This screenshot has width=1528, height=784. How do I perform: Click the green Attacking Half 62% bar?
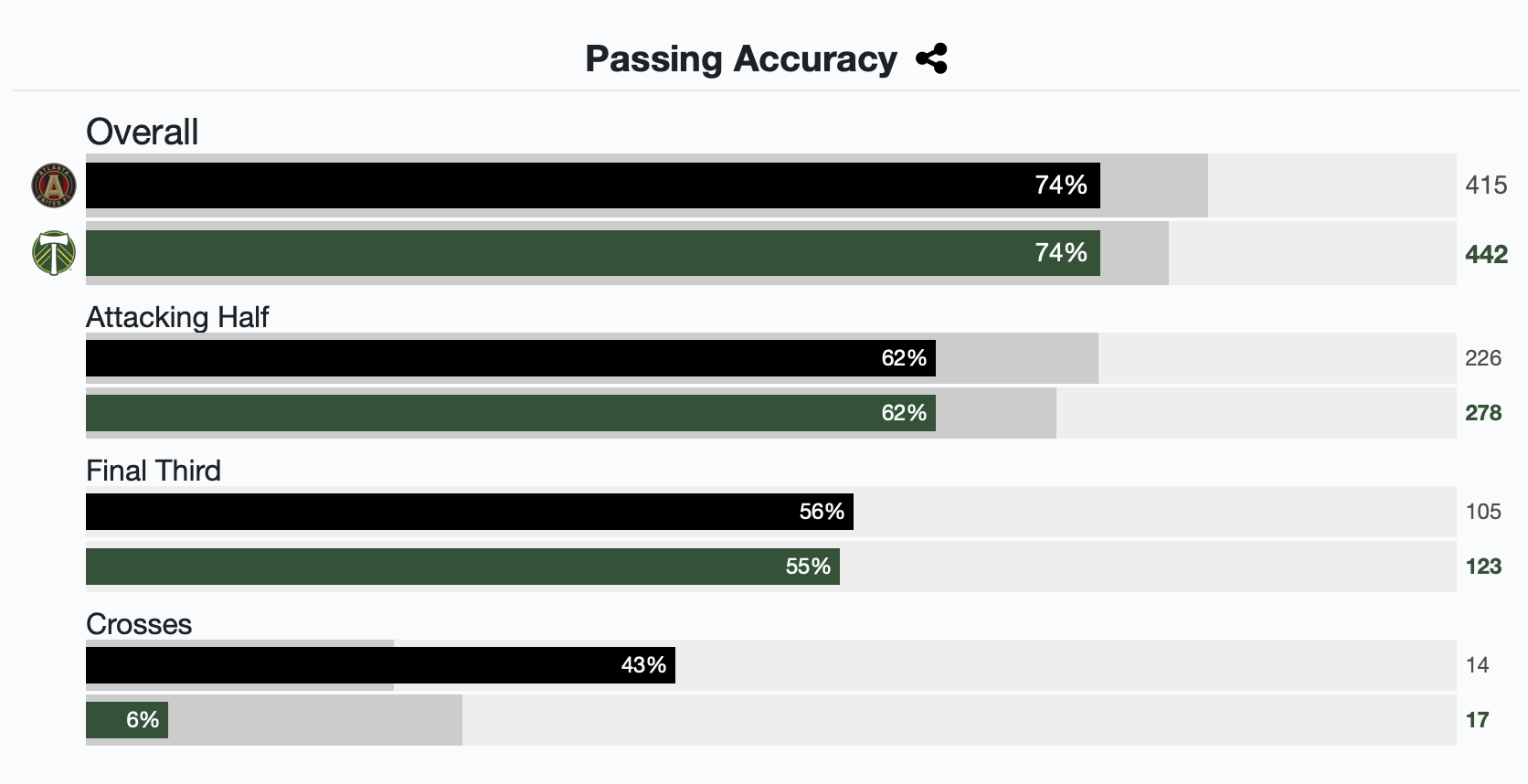(x=510, y=413)
